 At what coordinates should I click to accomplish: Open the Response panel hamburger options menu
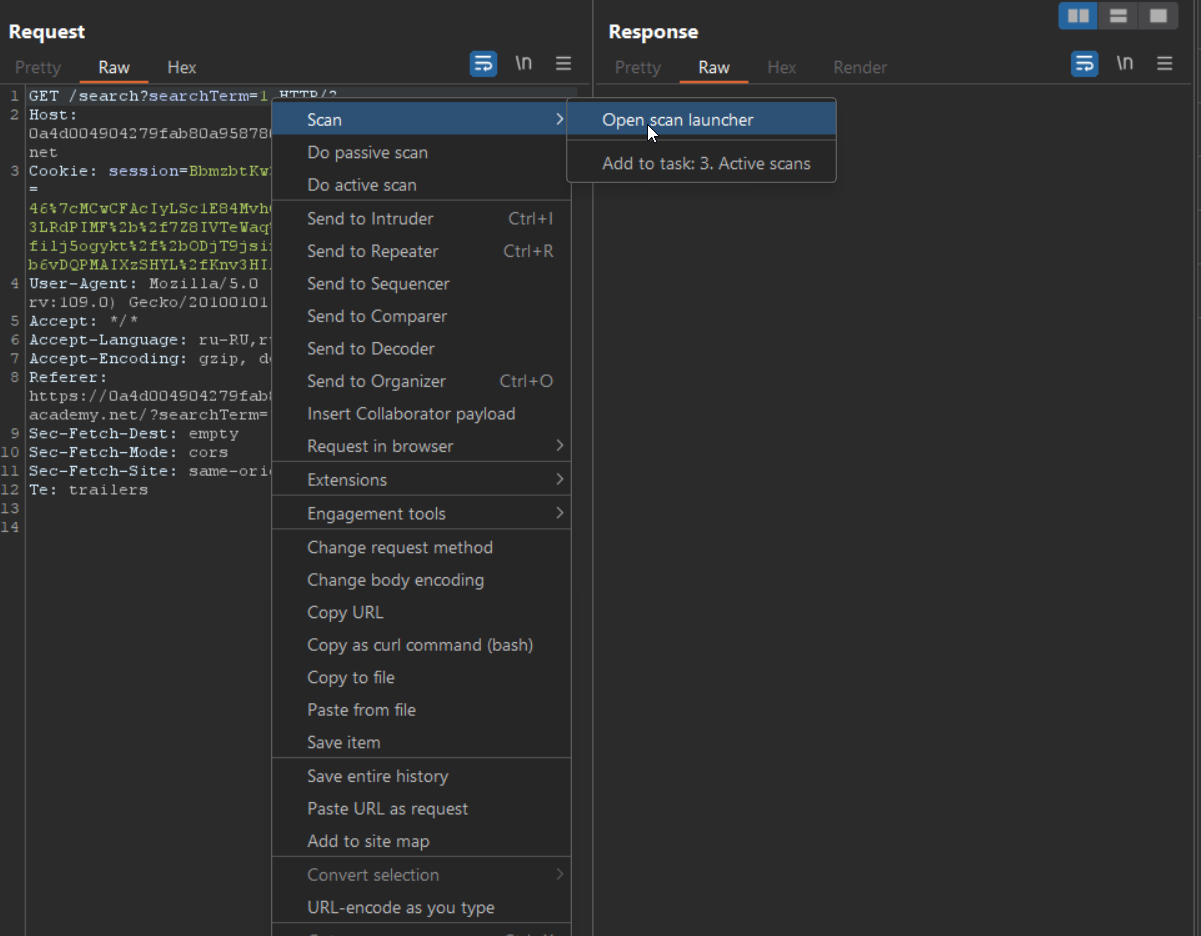coord(1165,64)
